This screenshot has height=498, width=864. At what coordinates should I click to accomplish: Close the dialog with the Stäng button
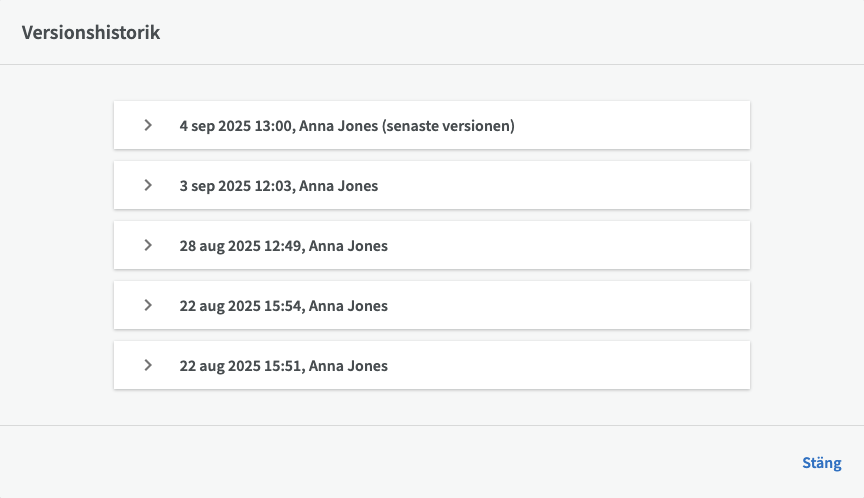821,463
